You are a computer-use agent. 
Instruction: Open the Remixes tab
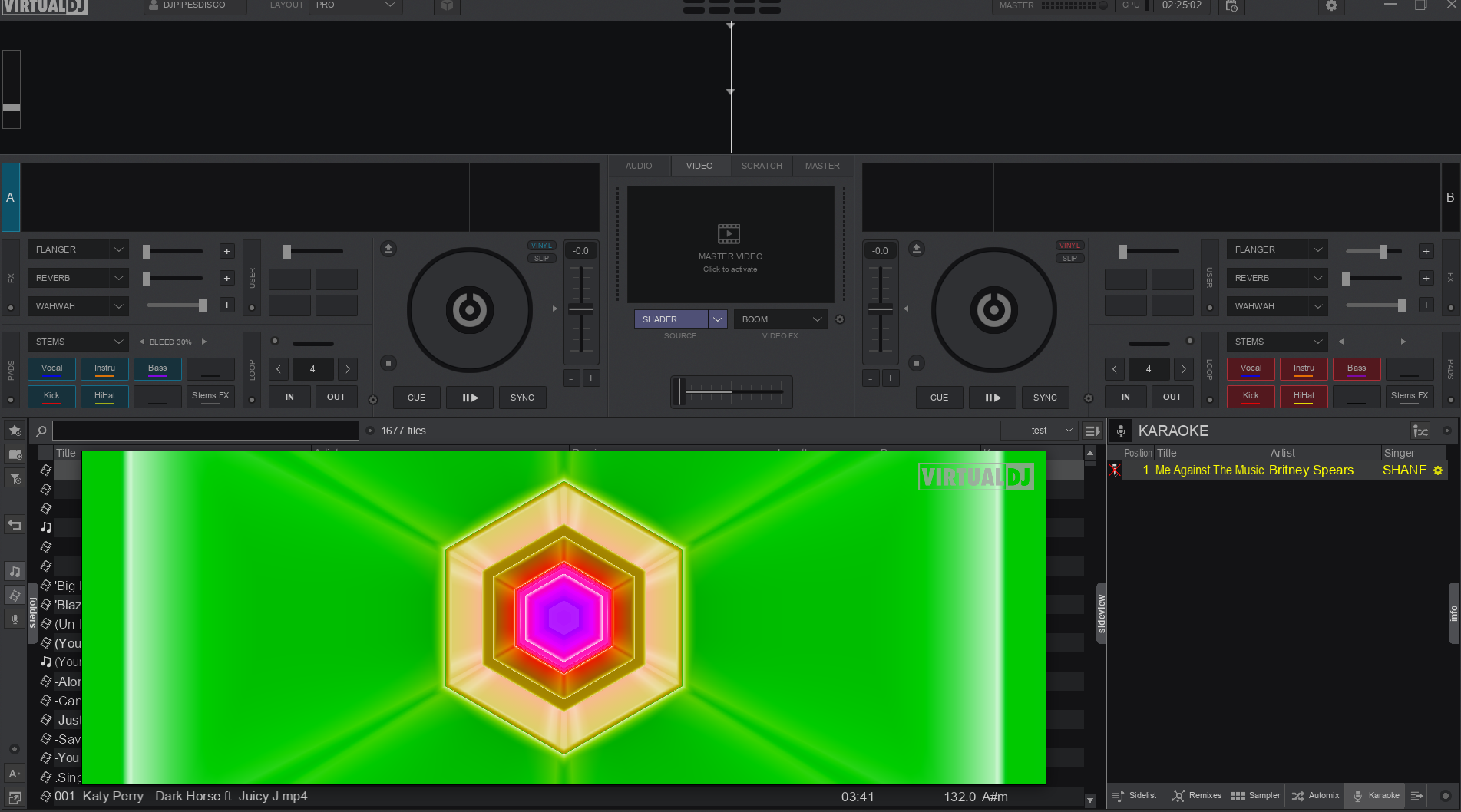[x=1196, y=796]
